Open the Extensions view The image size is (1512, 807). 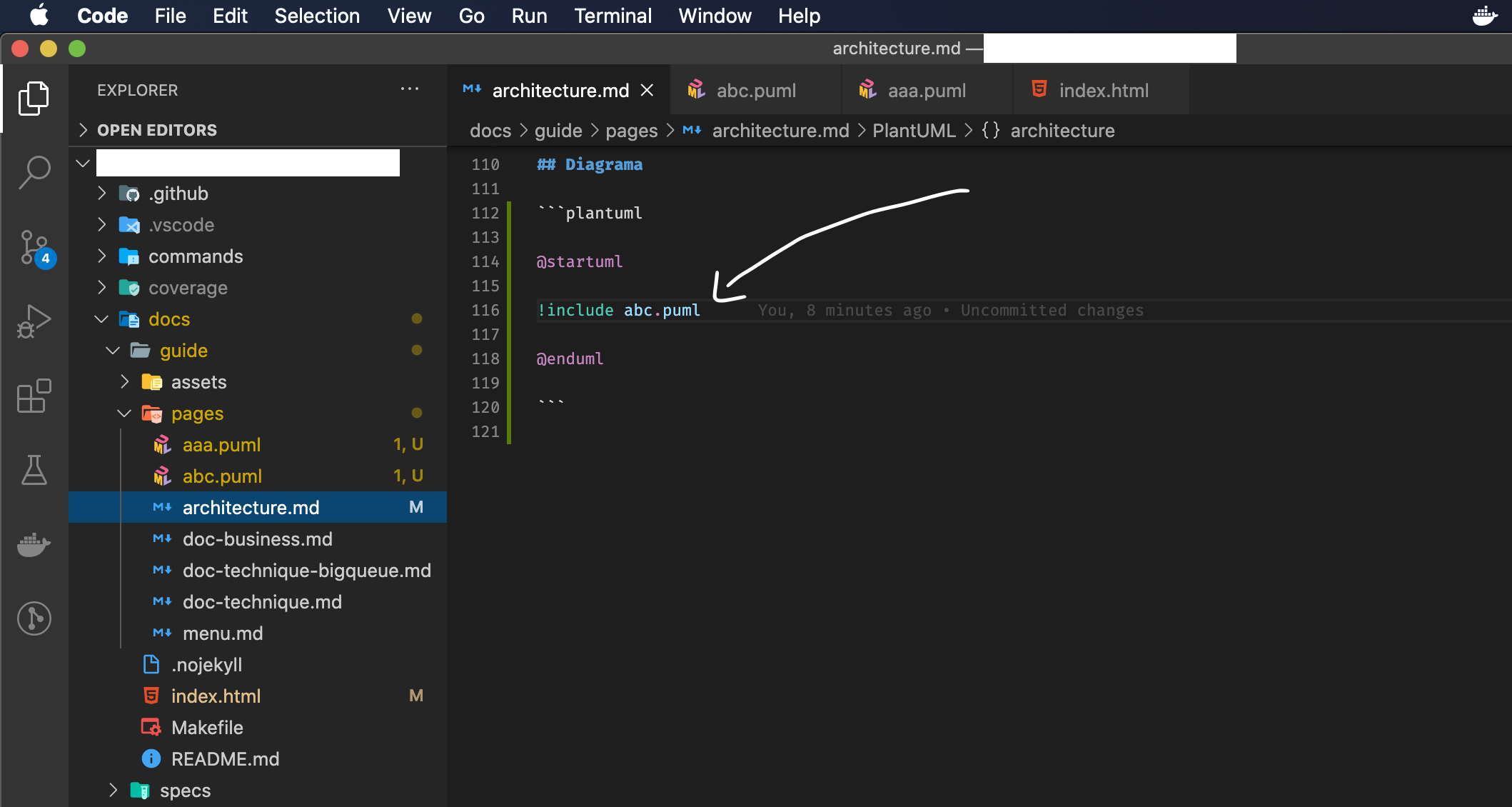pos(34,396)
